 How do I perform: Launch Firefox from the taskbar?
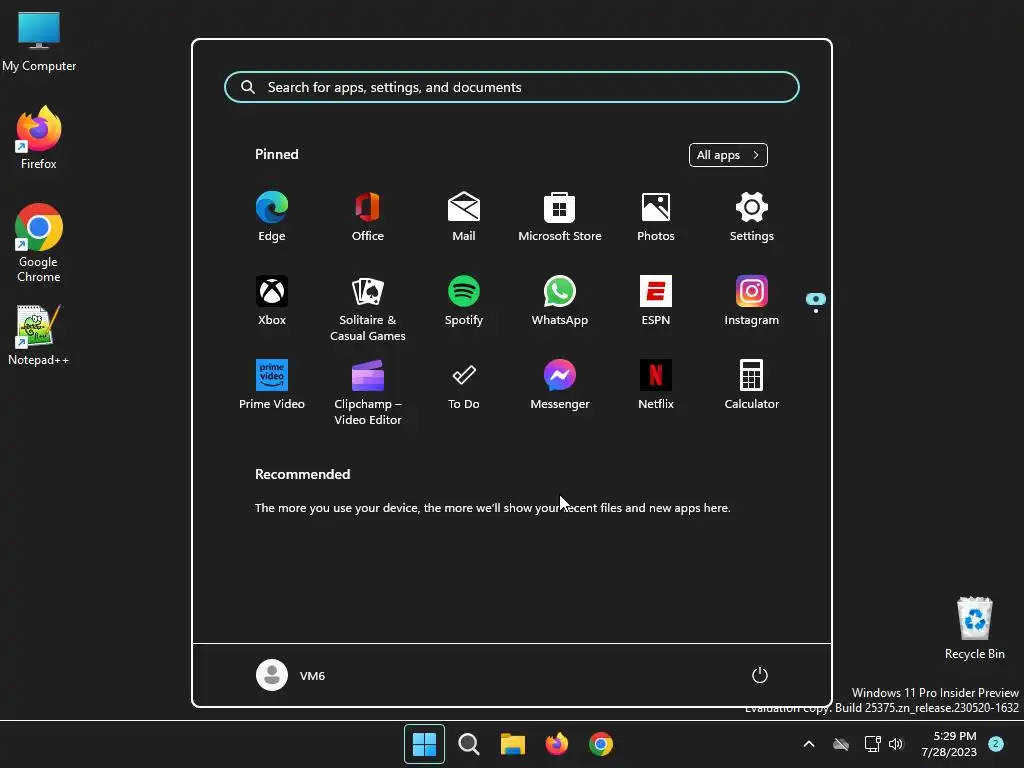point(557,744)
